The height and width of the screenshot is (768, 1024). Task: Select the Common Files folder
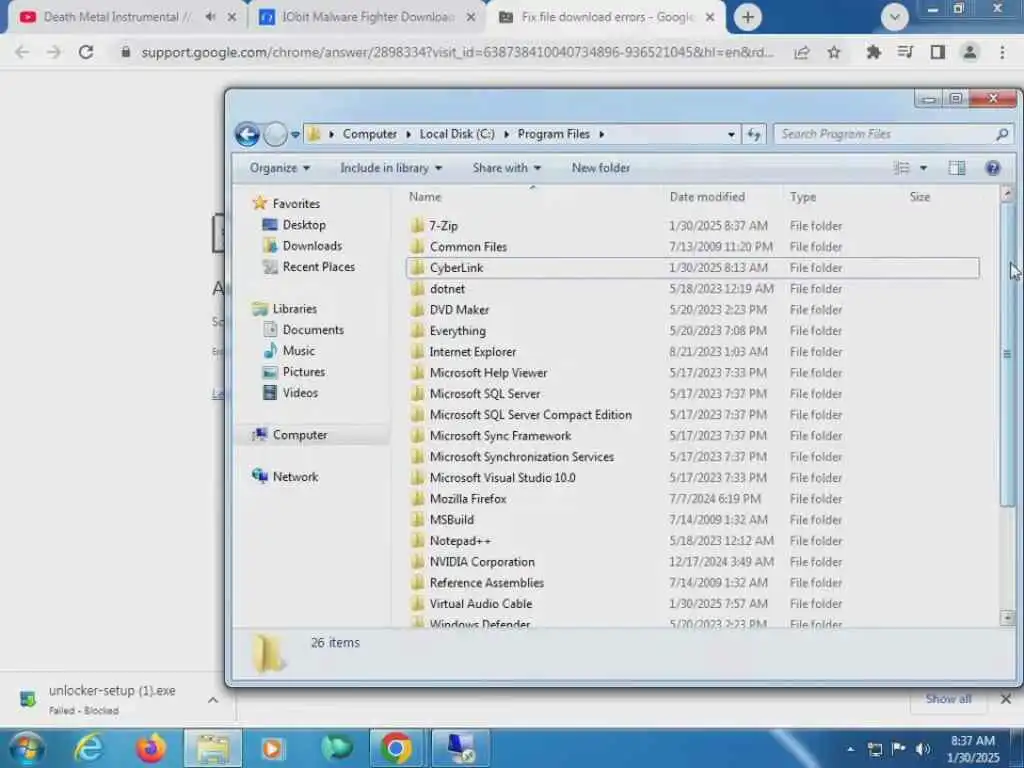pyautogui.click(x=692, y=247)
